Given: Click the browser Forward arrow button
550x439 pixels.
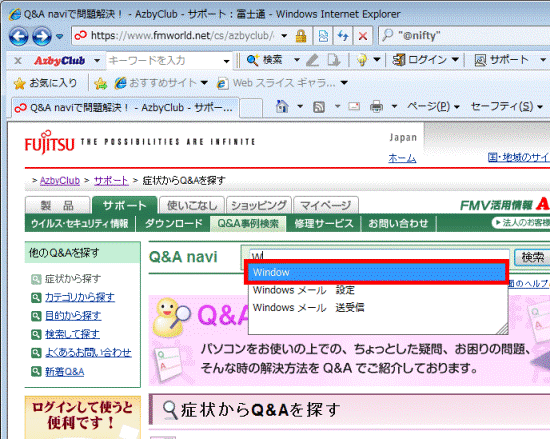Looking at the screenshot, I should tap(42, 36).
